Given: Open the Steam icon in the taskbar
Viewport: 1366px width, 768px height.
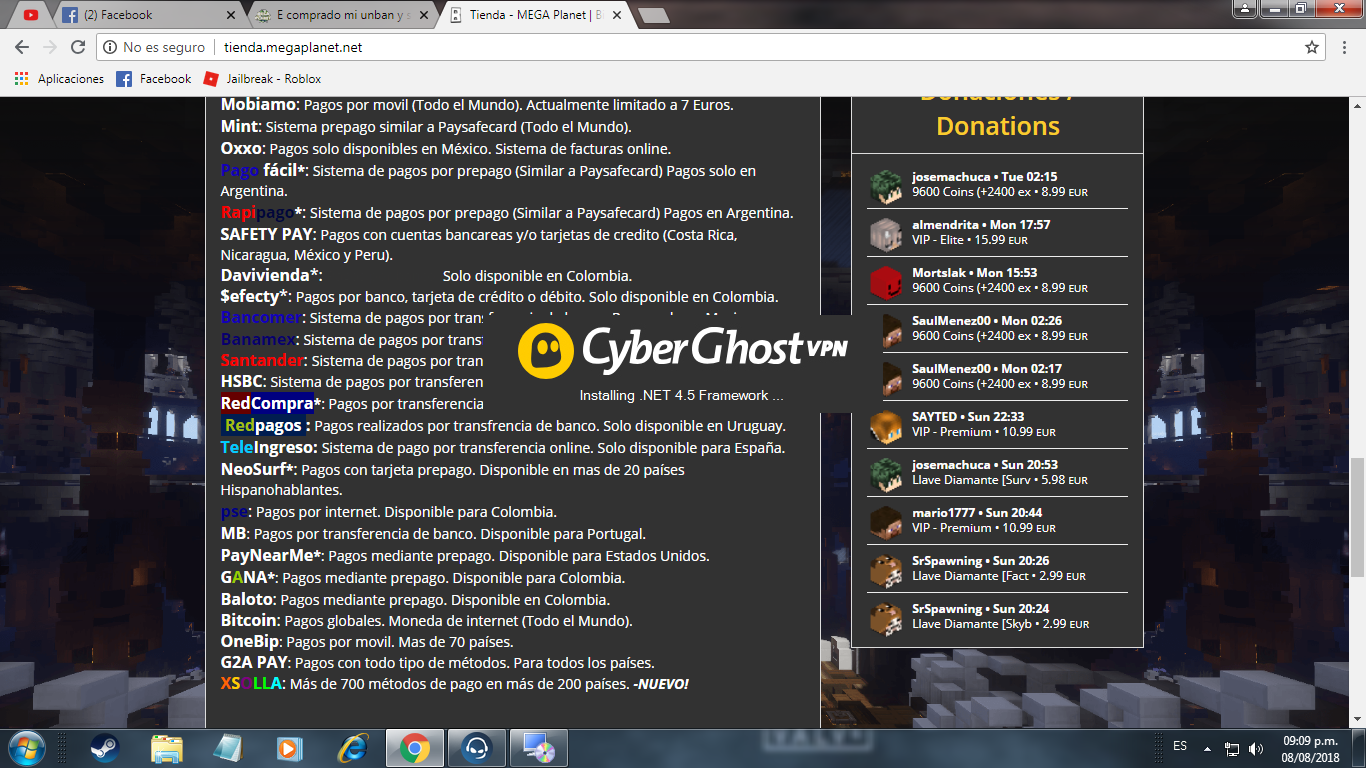Looking at the screenshot, I should (x=104, y=748).
